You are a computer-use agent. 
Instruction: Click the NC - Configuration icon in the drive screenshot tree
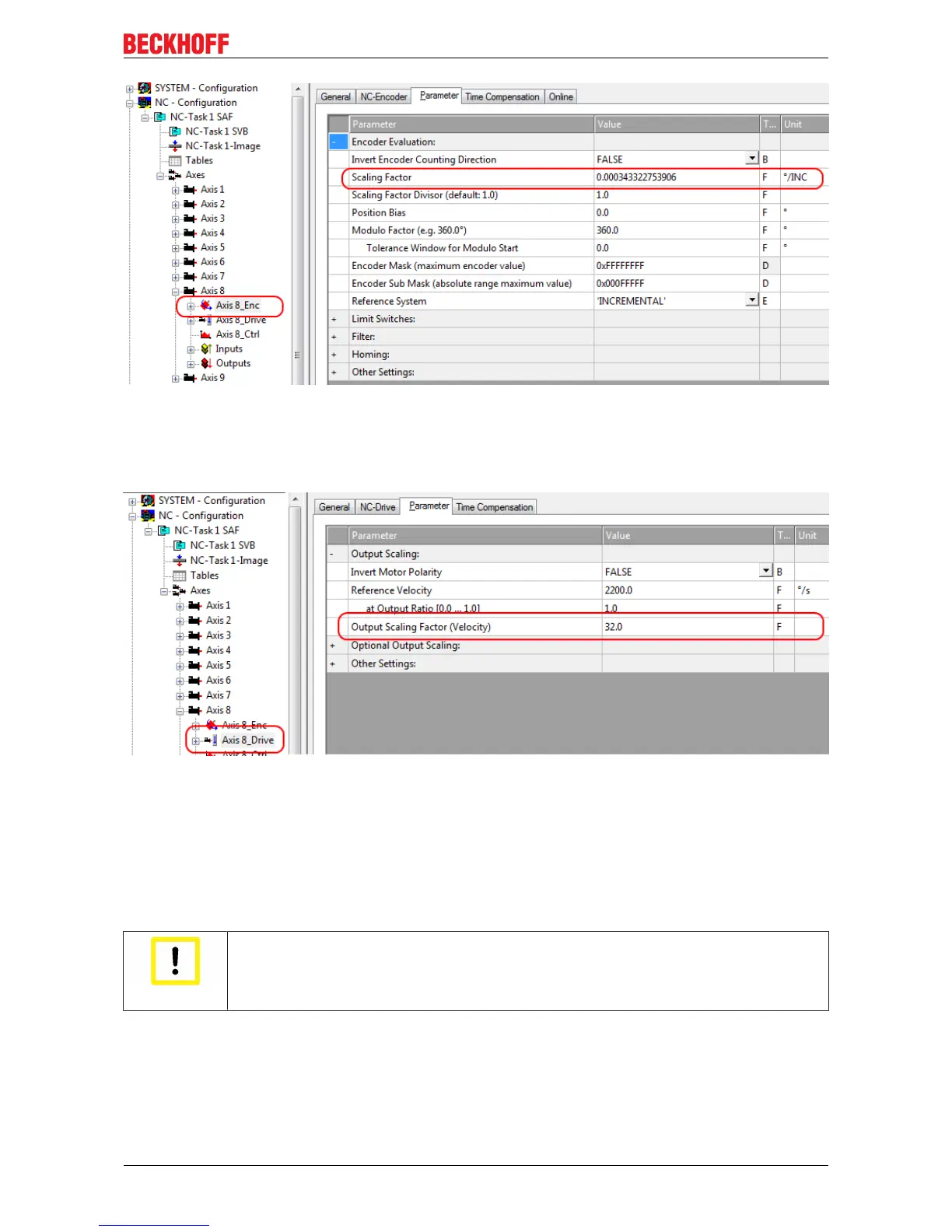point(148,516)
